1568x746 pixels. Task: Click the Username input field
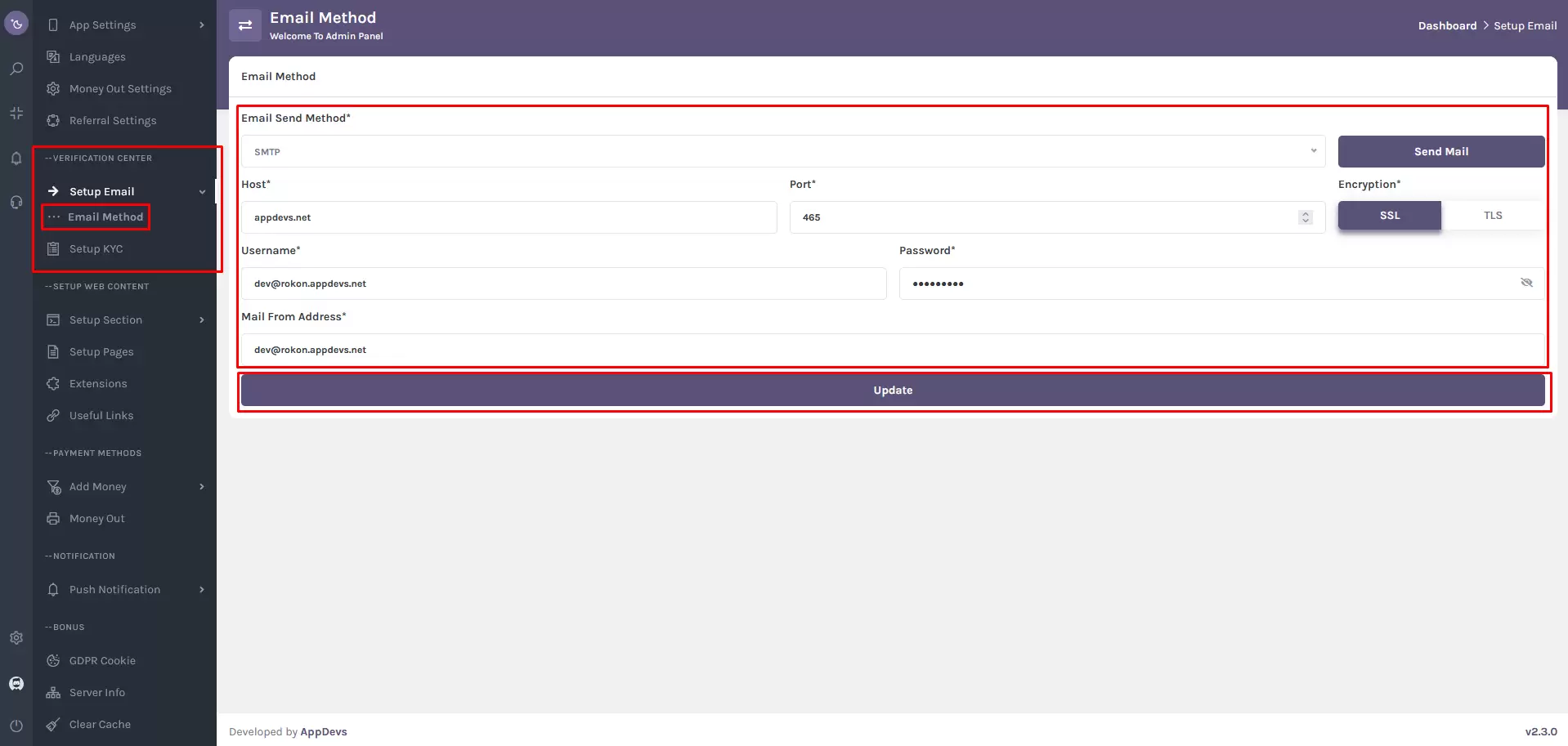point(563,284)
